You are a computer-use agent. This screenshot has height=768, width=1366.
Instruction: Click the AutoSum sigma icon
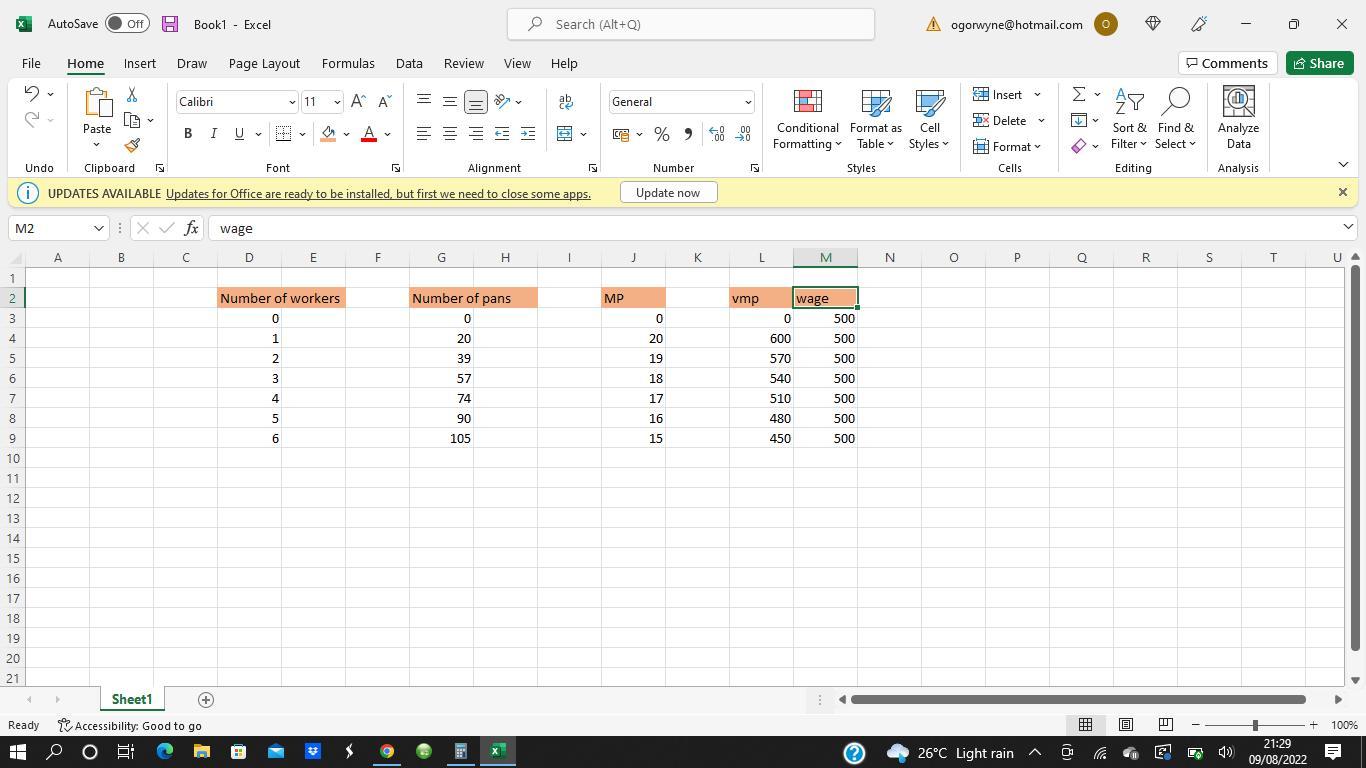tap(1079, 94)
